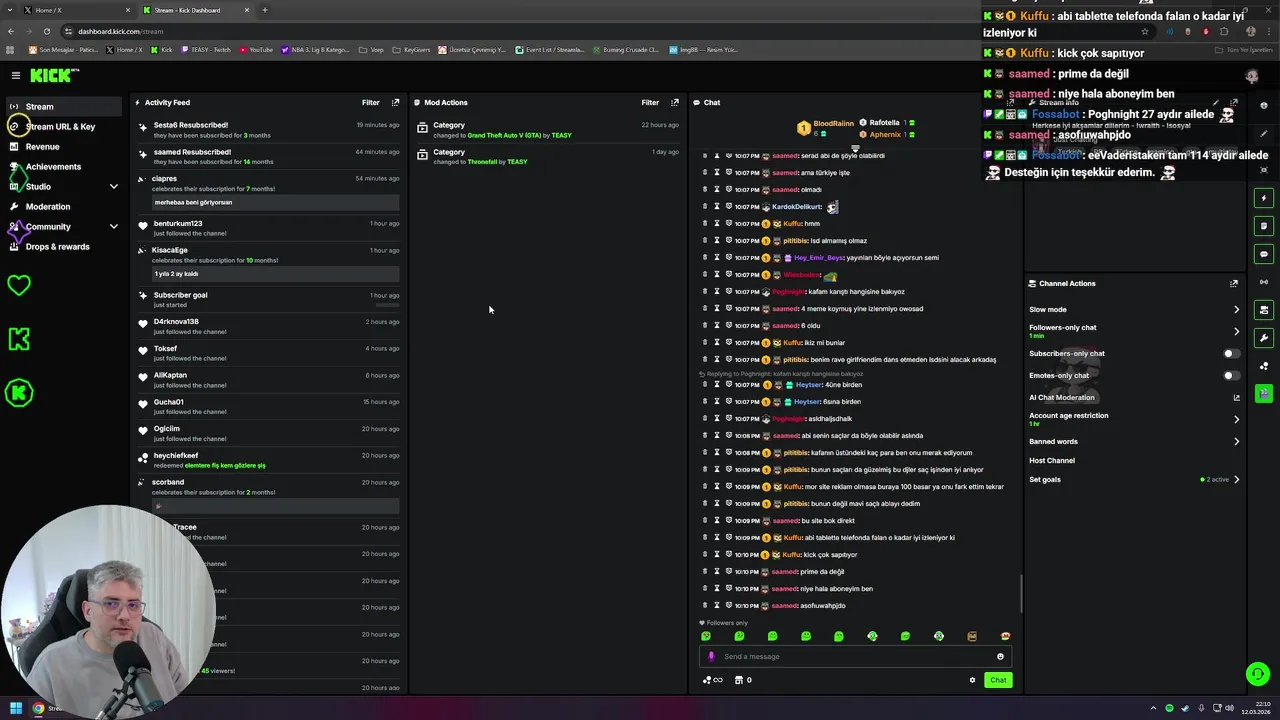The image size is (1280, 720).
Task: Switch to the Home / X browser tab
Action: 75,10
